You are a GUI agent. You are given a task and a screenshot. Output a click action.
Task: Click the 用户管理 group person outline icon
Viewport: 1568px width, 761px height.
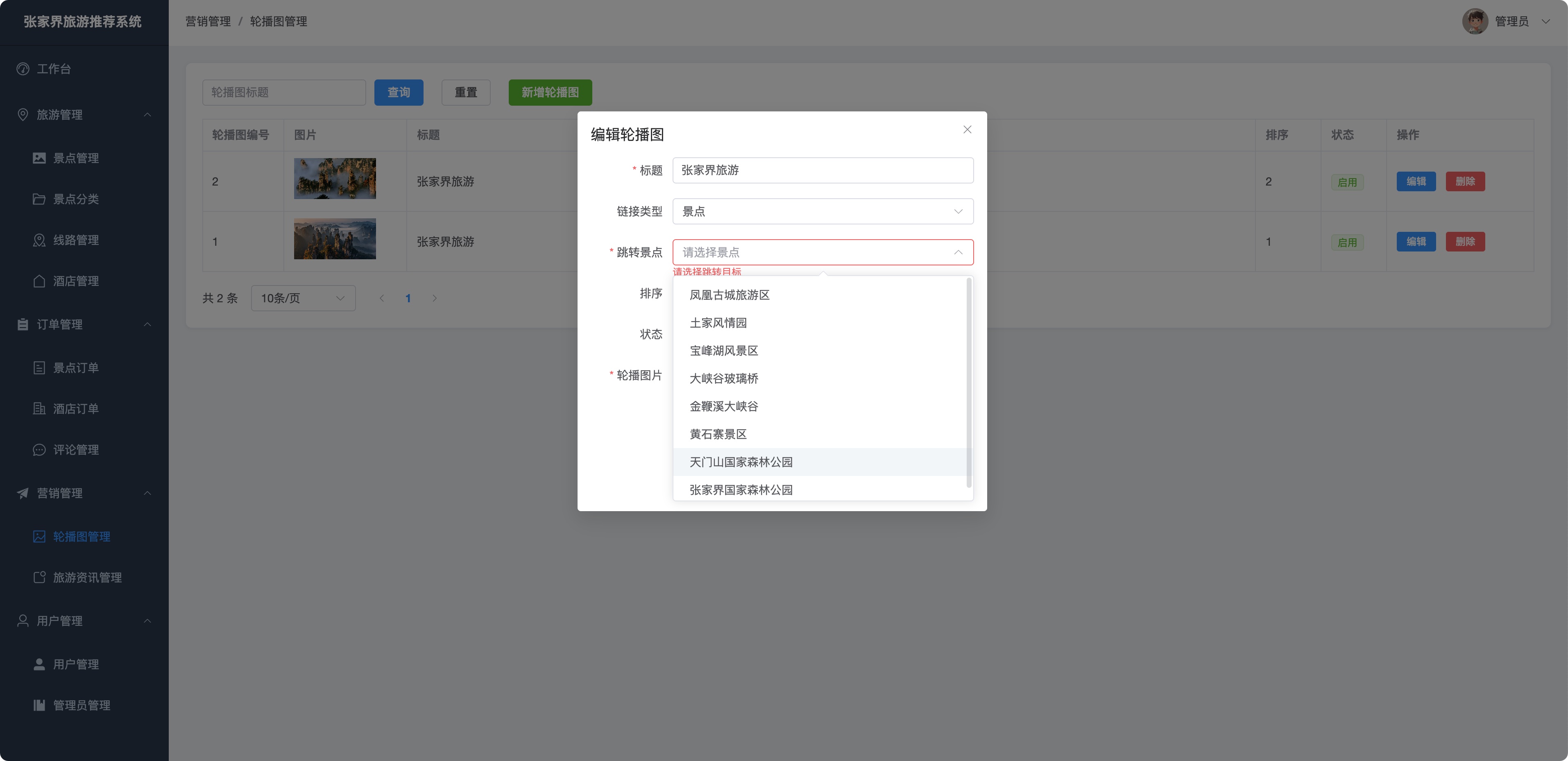(23, 621)
